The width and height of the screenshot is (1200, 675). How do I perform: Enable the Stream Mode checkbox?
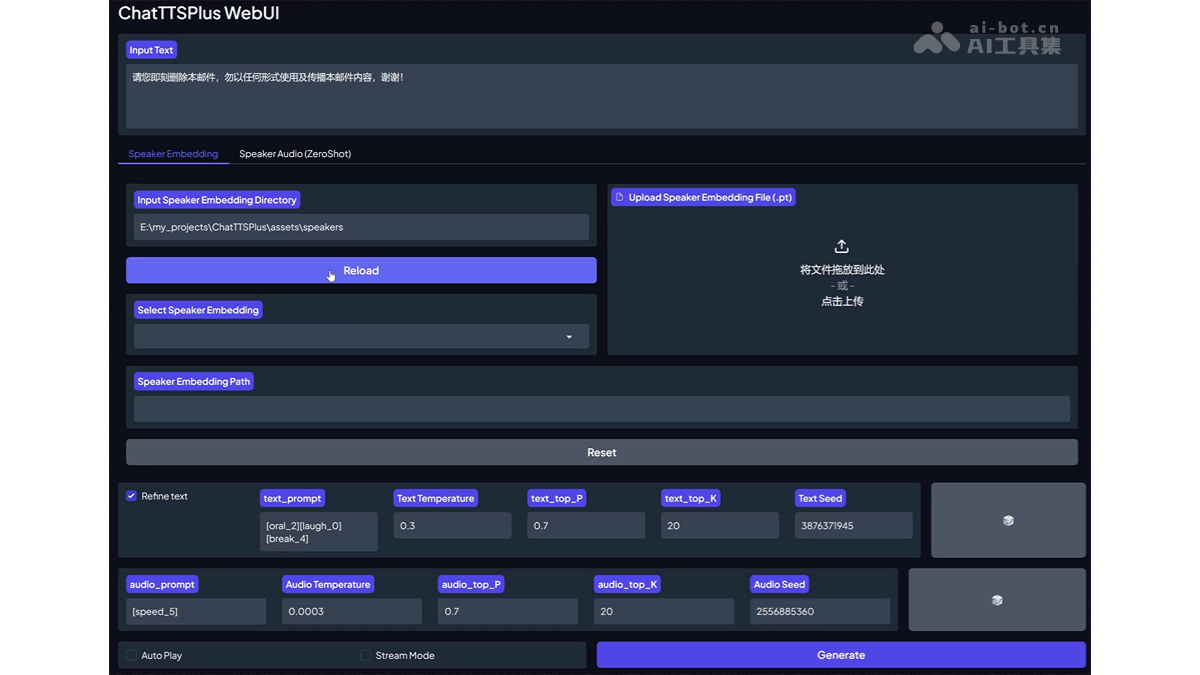(365, 656)
